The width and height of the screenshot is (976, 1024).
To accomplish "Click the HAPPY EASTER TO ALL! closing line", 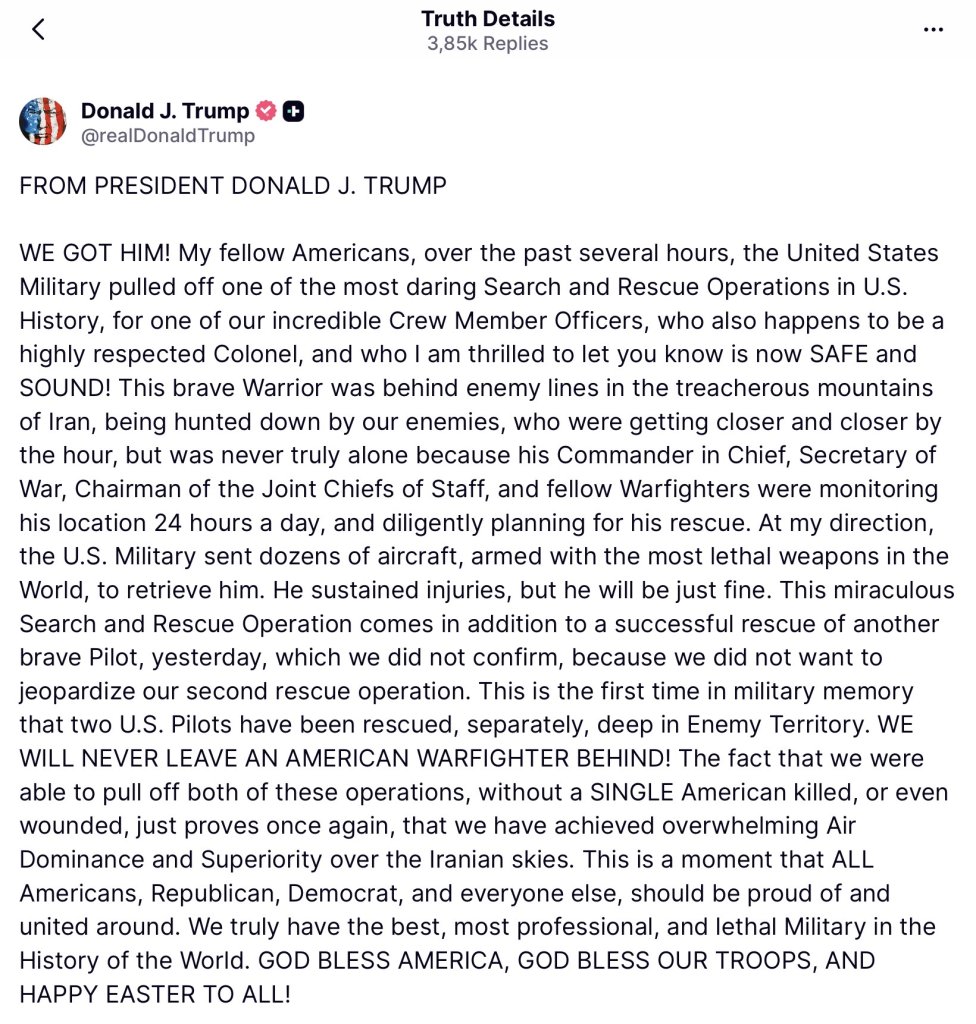I will [155, 995].
